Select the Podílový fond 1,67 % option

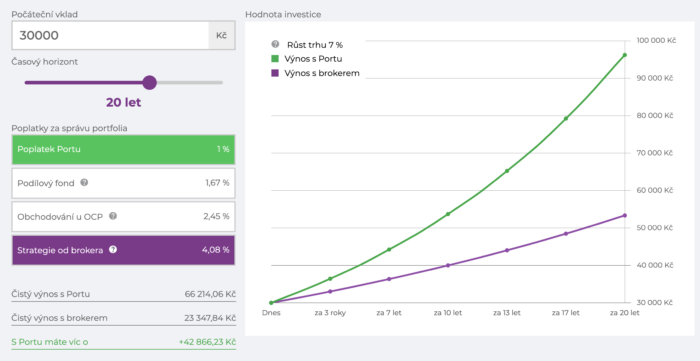[x=123, y=183]
